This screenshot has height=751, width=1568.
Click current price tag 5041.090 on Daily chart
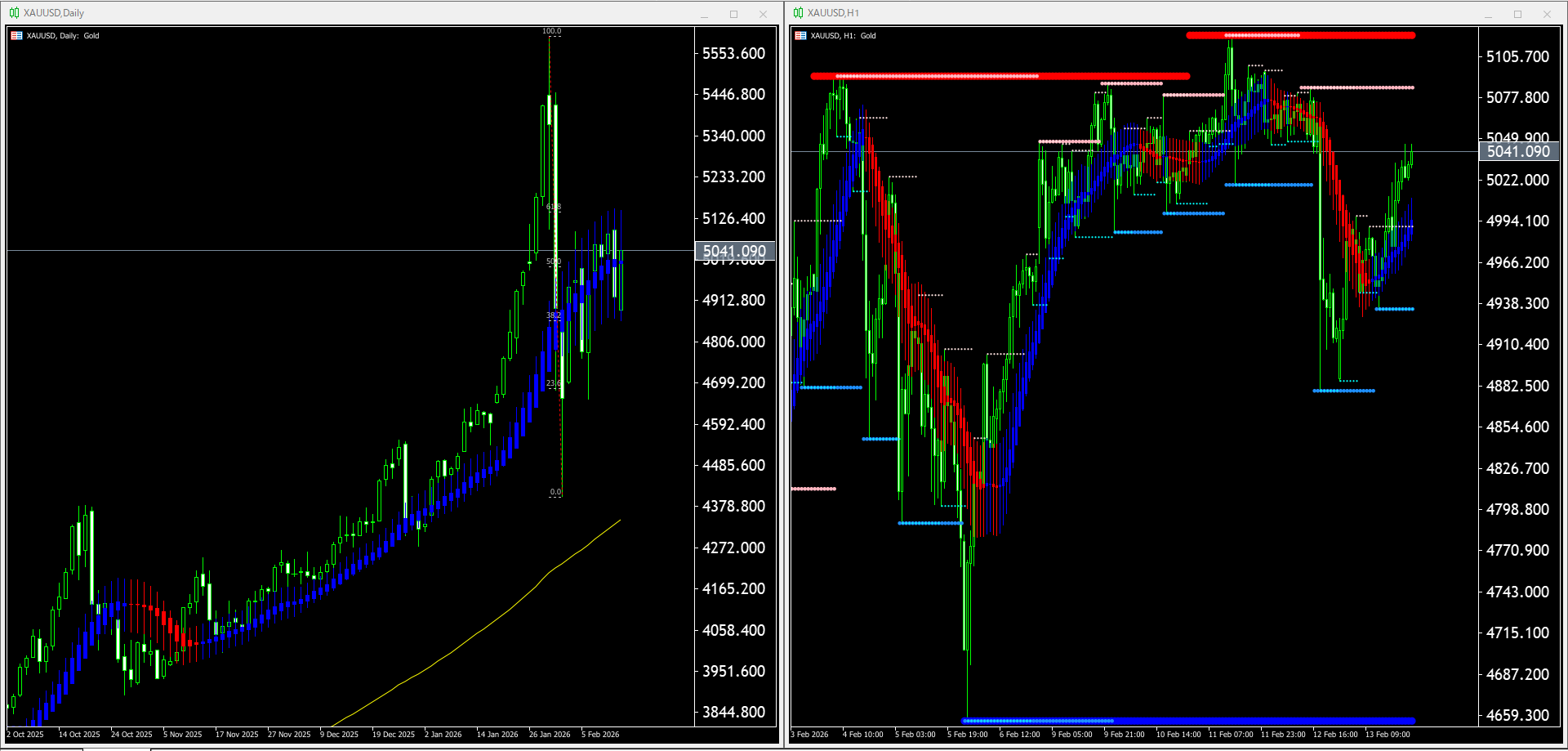734,251
